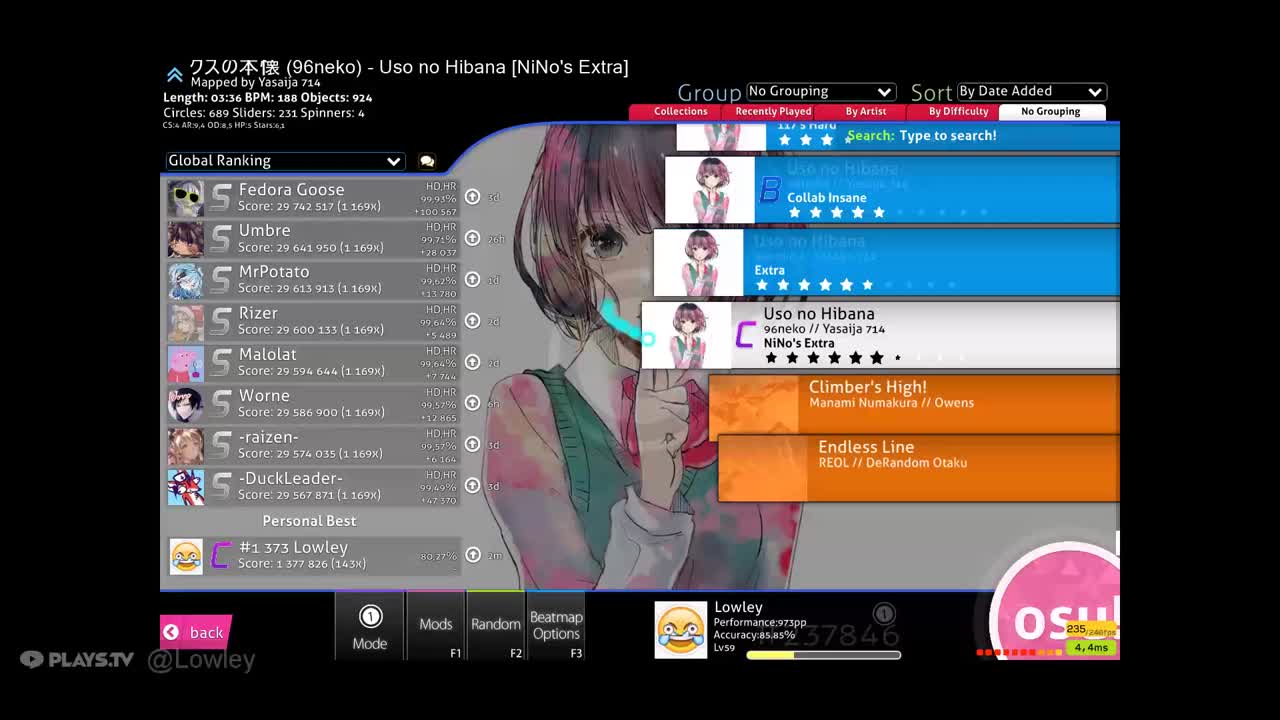Click -raizen-'s player avatar
Screen dimensions: 1280x720
point(186,446)
